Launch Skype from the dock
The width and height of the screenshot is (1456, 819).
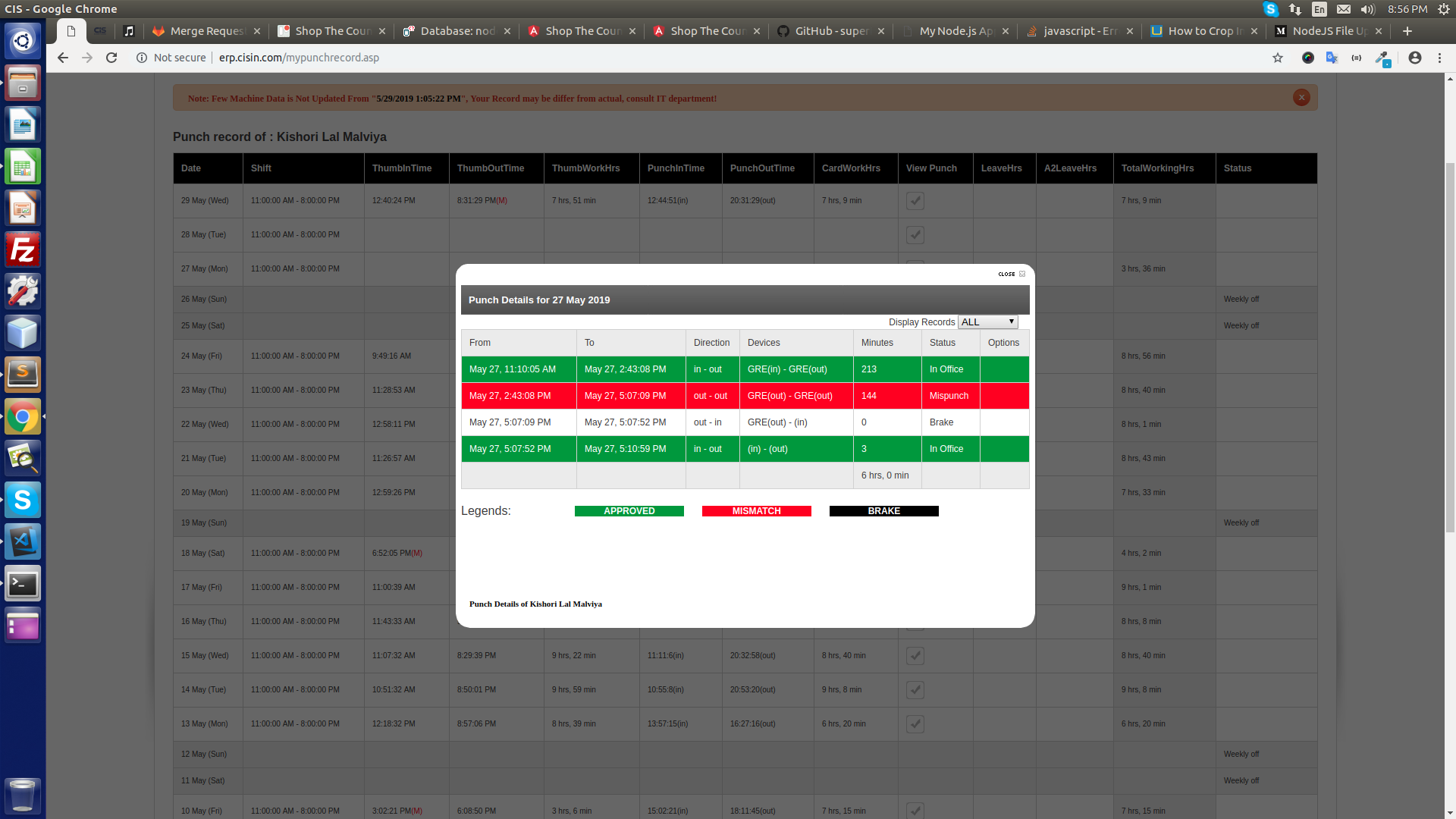click(x=22, y=500)
